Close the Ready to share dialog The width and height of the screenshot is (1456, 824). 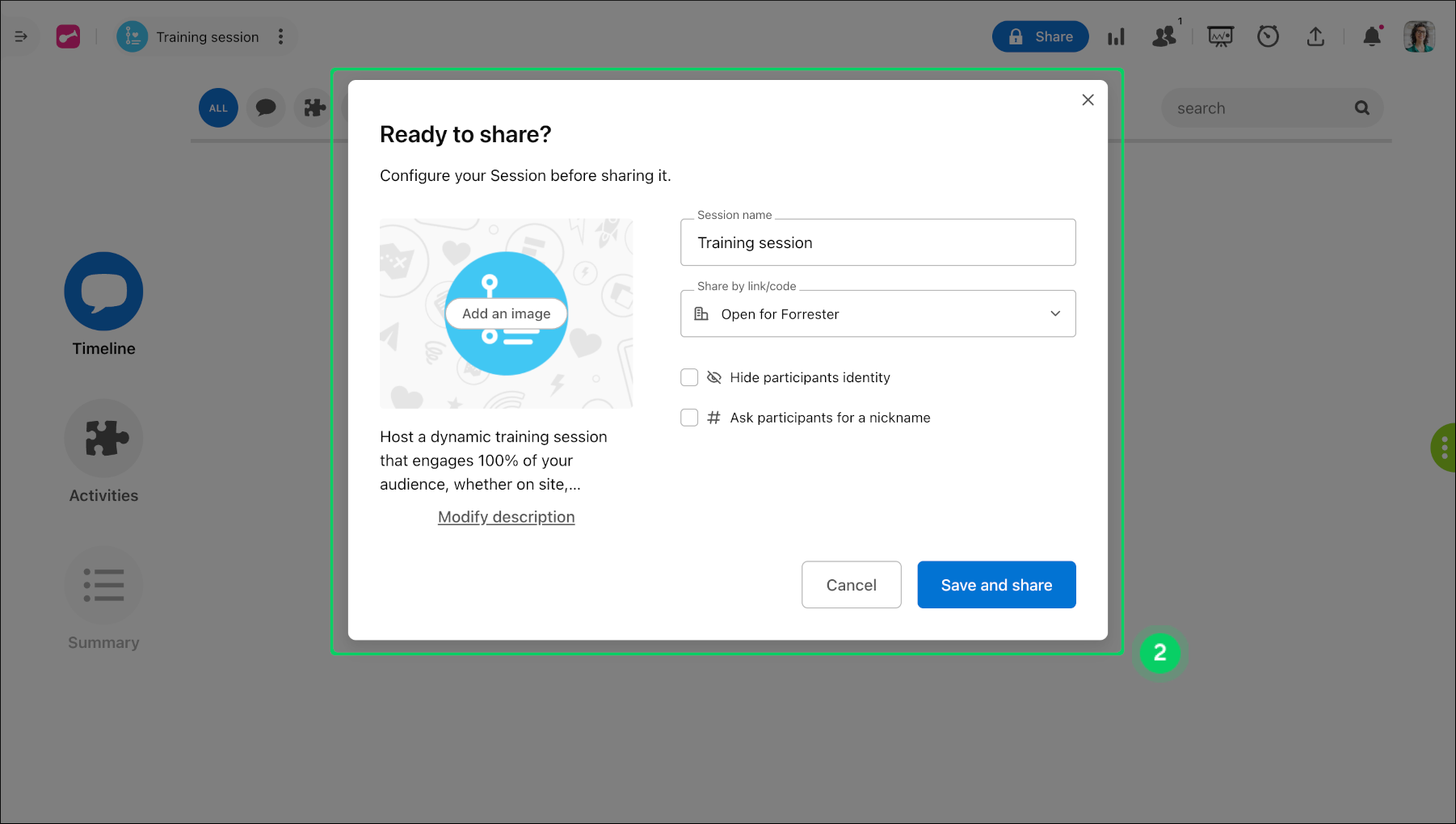tap(1088, 99)
